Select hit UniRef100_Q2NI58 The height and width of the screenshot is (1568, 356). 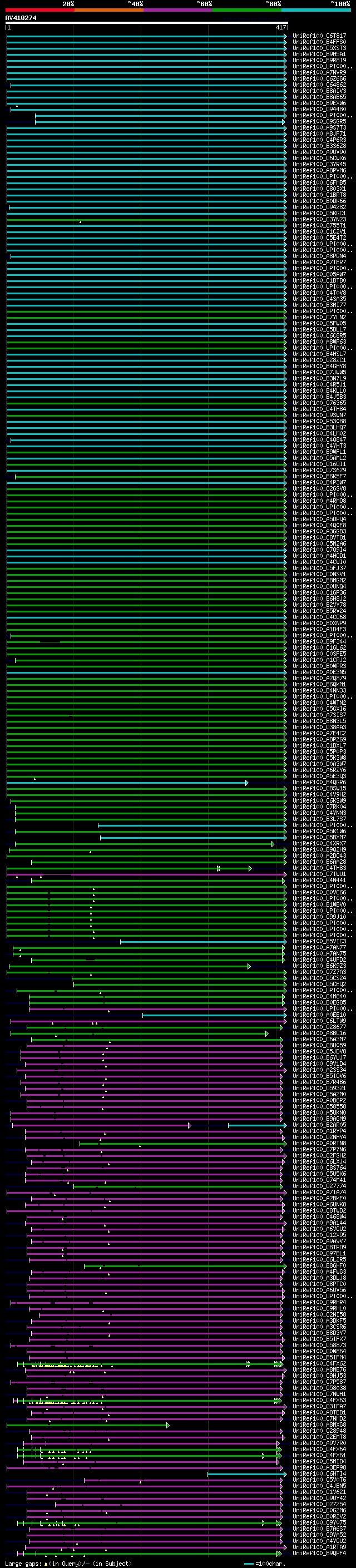coord(319,1314)
